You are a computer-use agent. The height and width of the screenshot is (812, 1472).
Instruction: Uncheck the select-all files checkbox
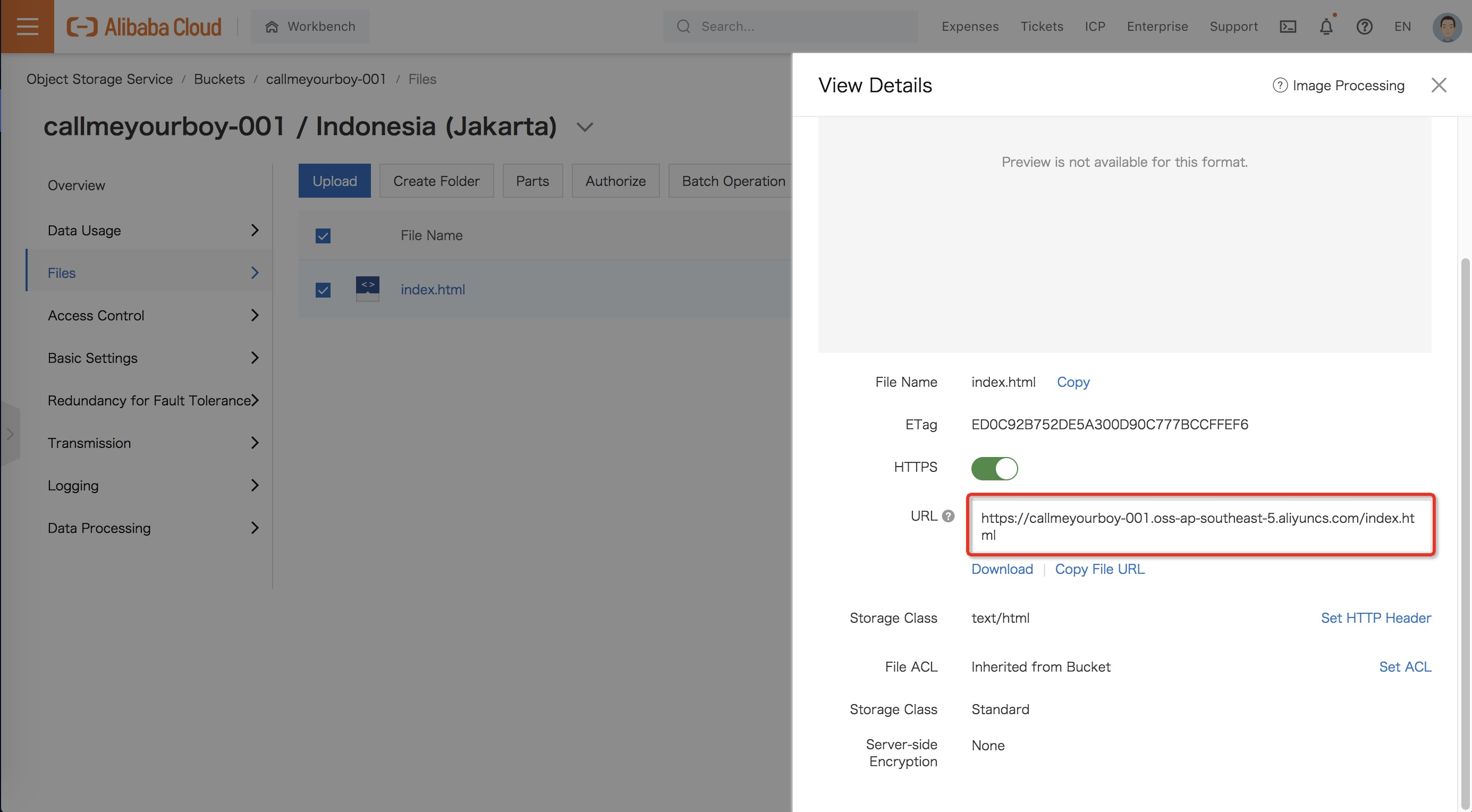(x=323, y=236)
